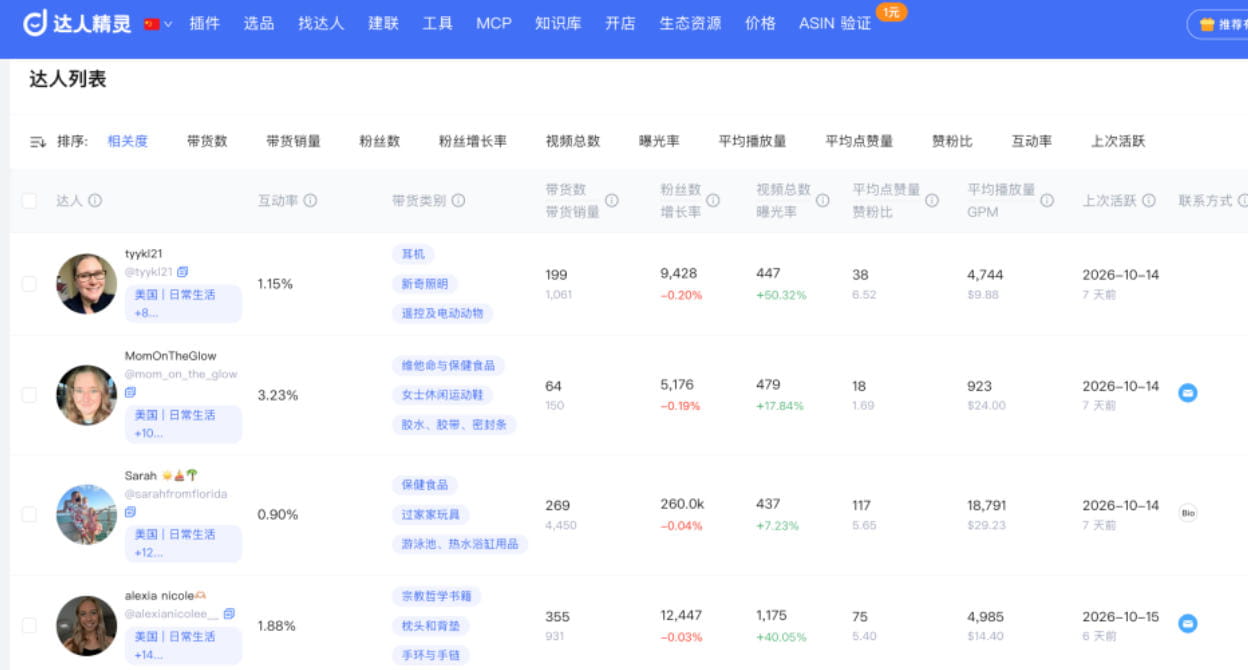
Task: Sort list by 粉丝数
Action: pyautogui.click(x=380, y=141)
